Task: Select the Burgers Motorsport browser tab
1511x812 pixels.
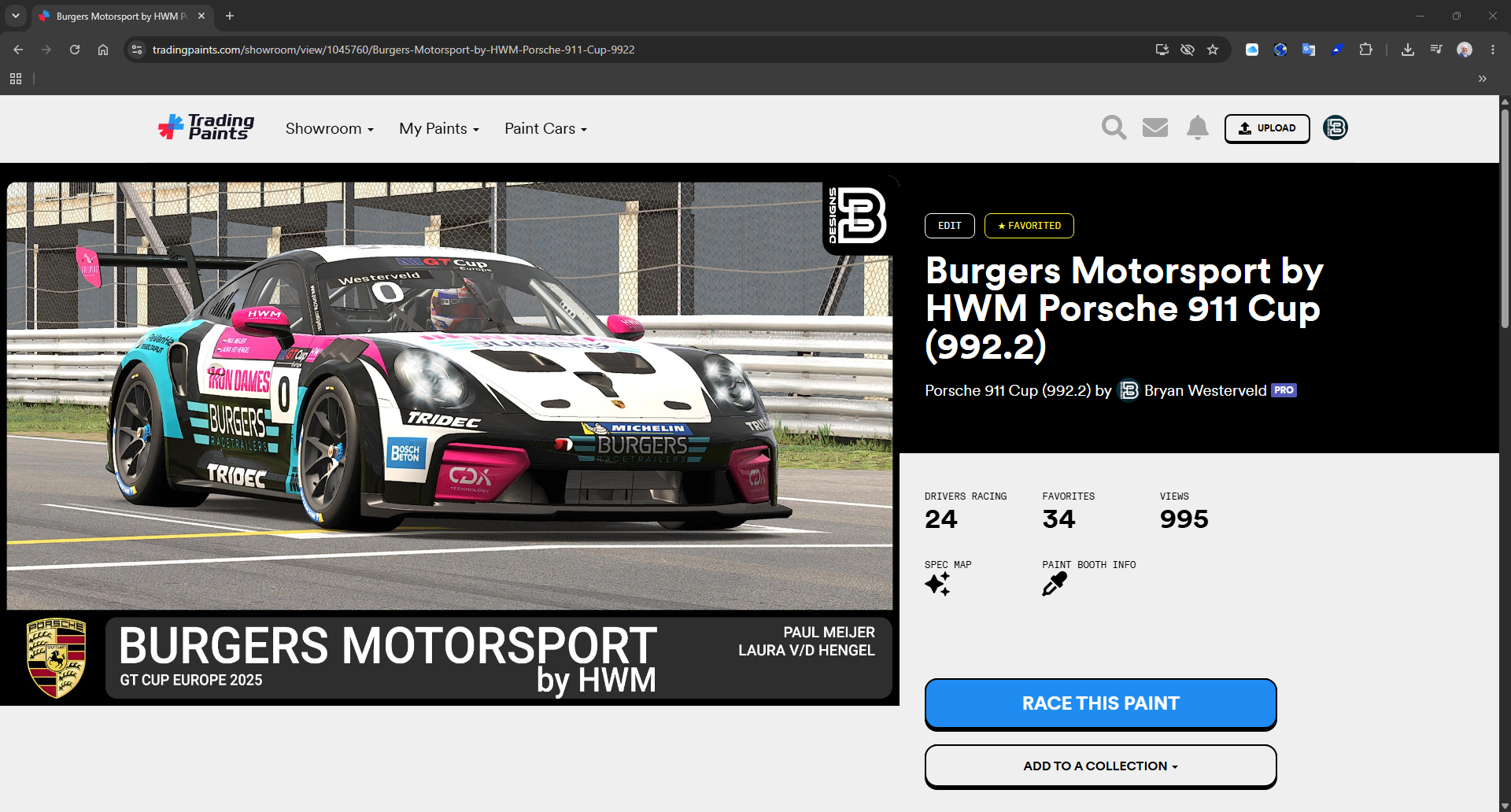Action: click(x=122, y=16)
